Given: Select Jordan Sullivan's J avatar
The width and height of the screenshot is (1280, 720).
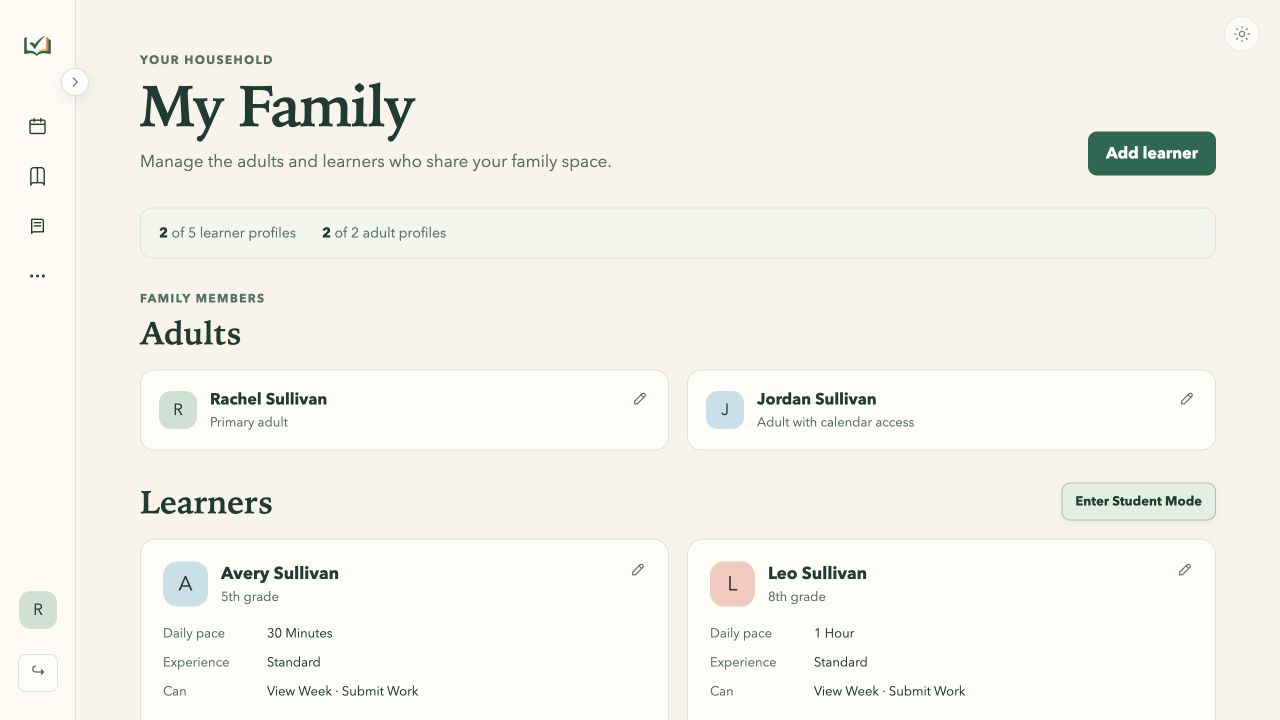Looking at the screenshot, I should coord(725,410).
